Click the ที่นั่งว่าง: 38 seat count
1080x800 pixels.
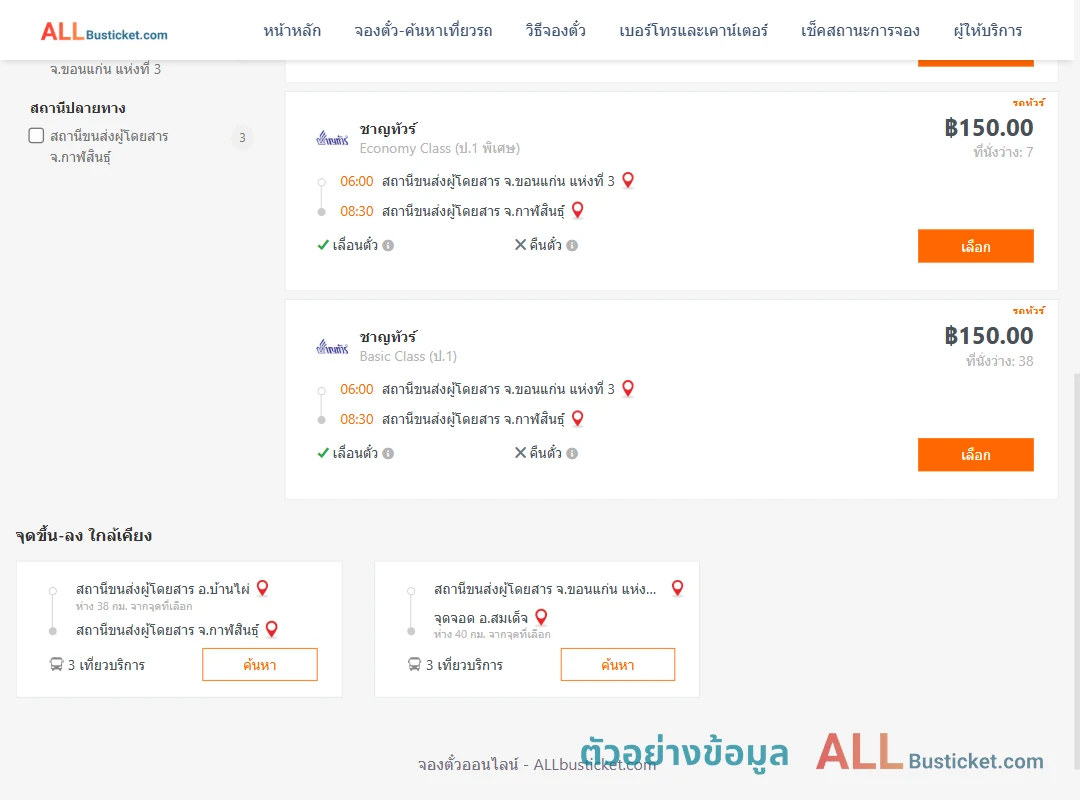point(999,361)
